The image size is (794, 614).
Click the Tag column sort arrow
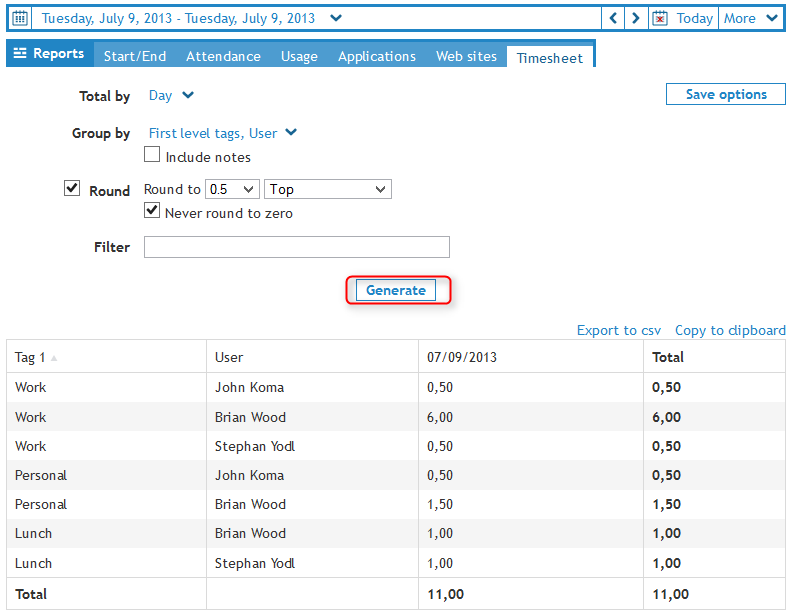pos(54,358)
